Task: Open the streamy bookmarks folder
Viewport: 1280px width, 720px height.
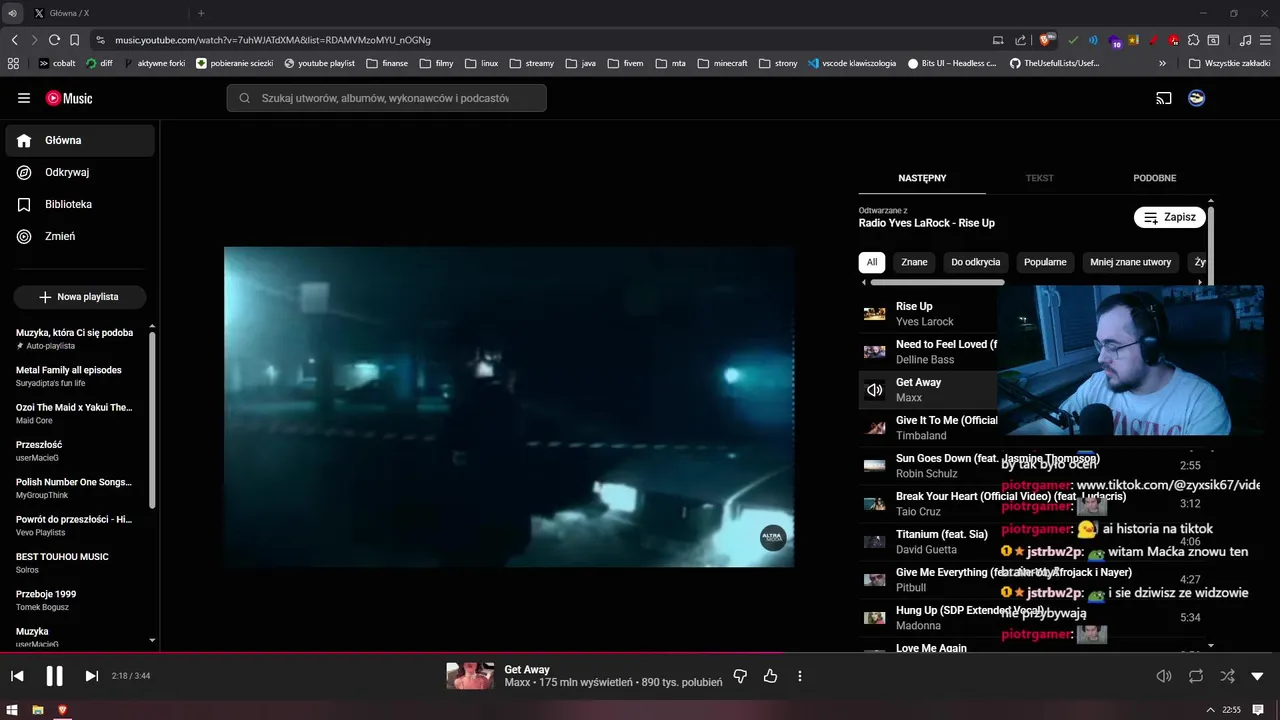Action: click(531, 63)
